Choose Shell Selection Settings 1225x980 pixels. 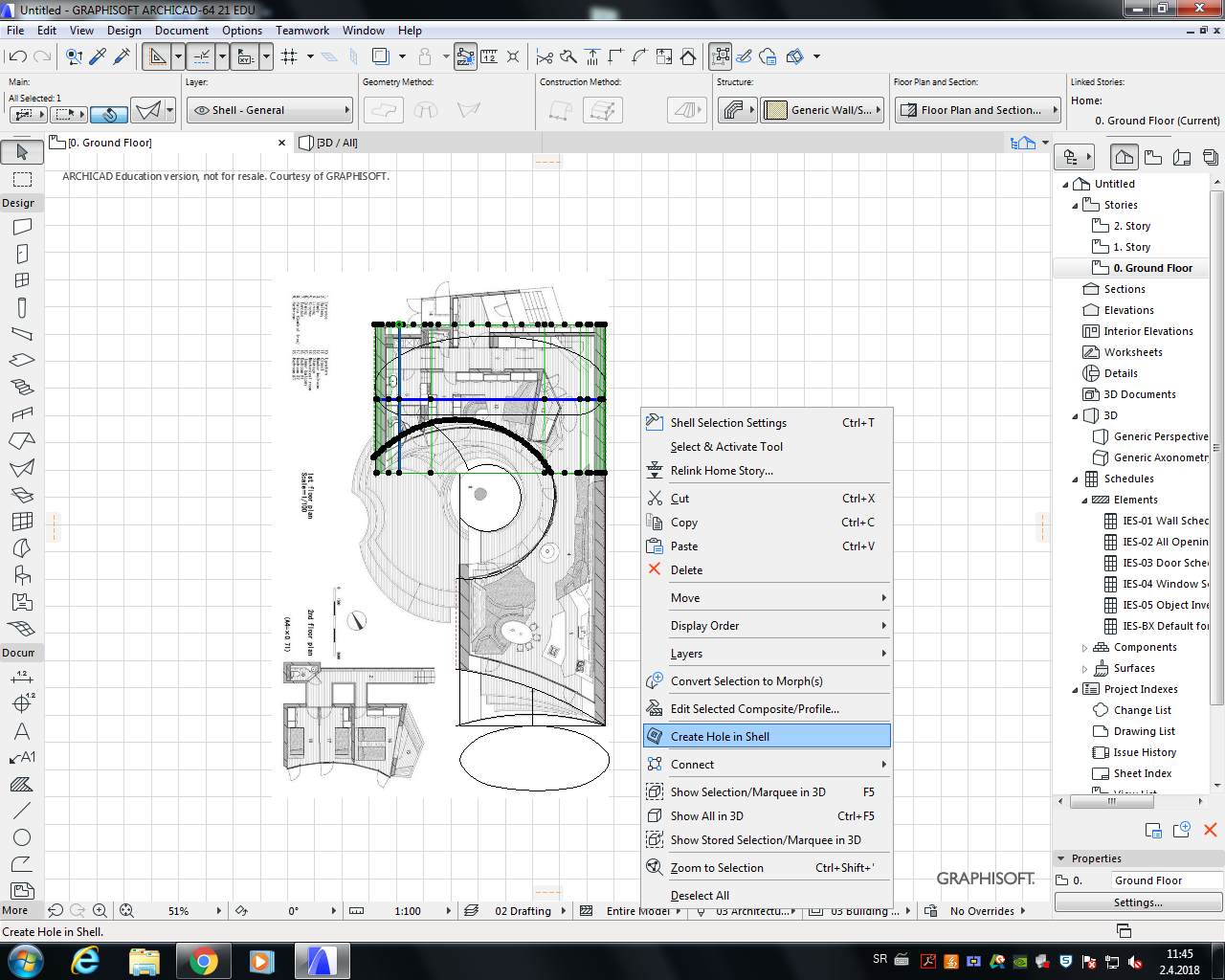pyautogui.click(x=767, y=422)
